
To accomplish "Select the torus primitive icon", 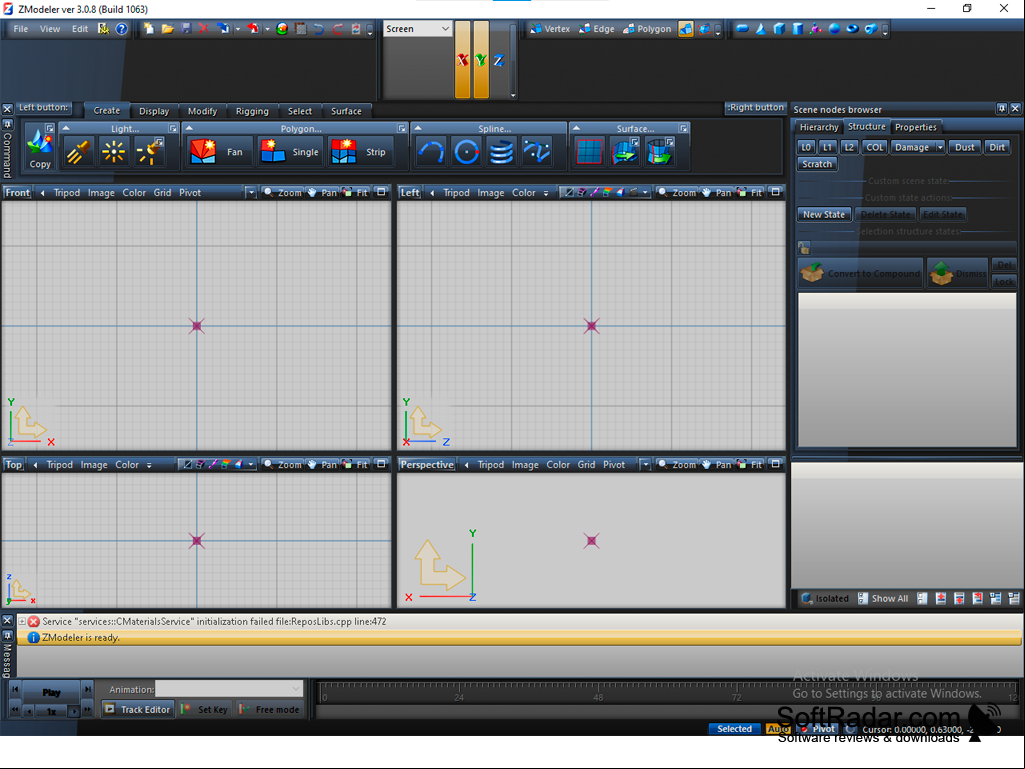I will 852,29.
